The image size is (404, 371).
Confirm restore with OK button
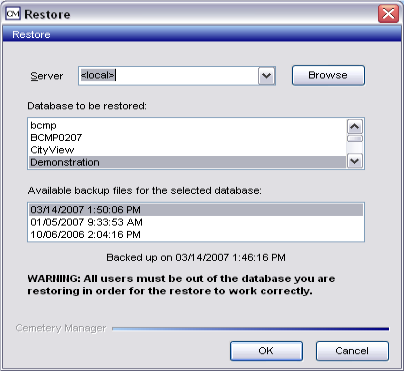[x=266, y=351]
